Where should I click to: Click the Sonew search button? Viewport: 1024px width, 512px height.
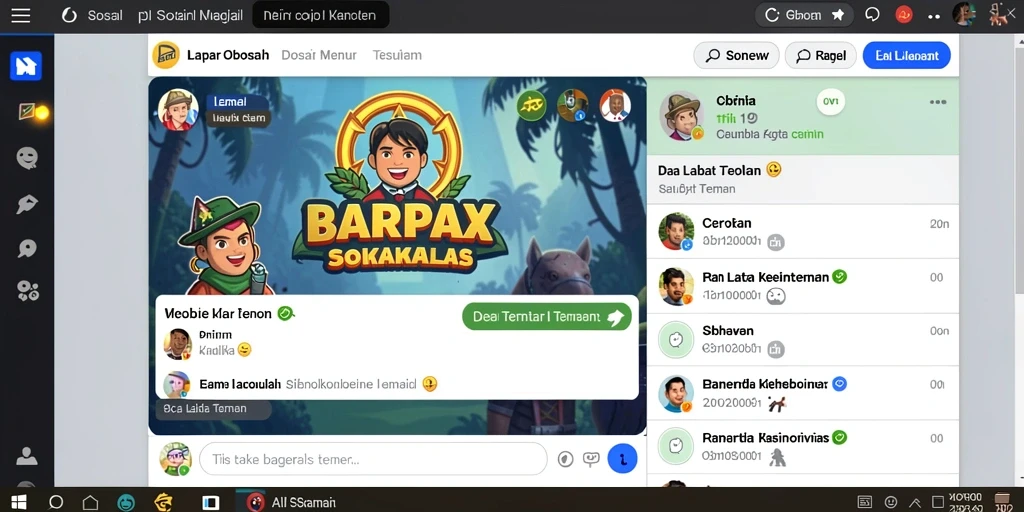point(737,56)
